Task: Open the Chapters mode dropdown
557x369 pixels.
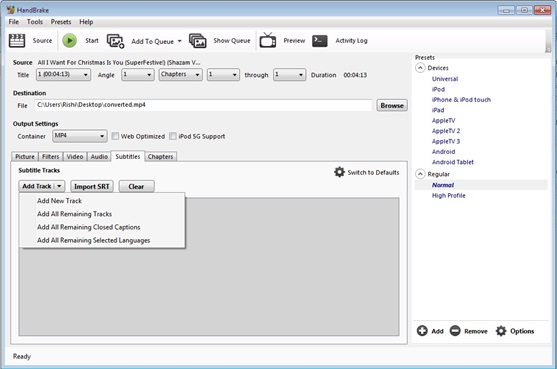Action: tap(180, 75)
